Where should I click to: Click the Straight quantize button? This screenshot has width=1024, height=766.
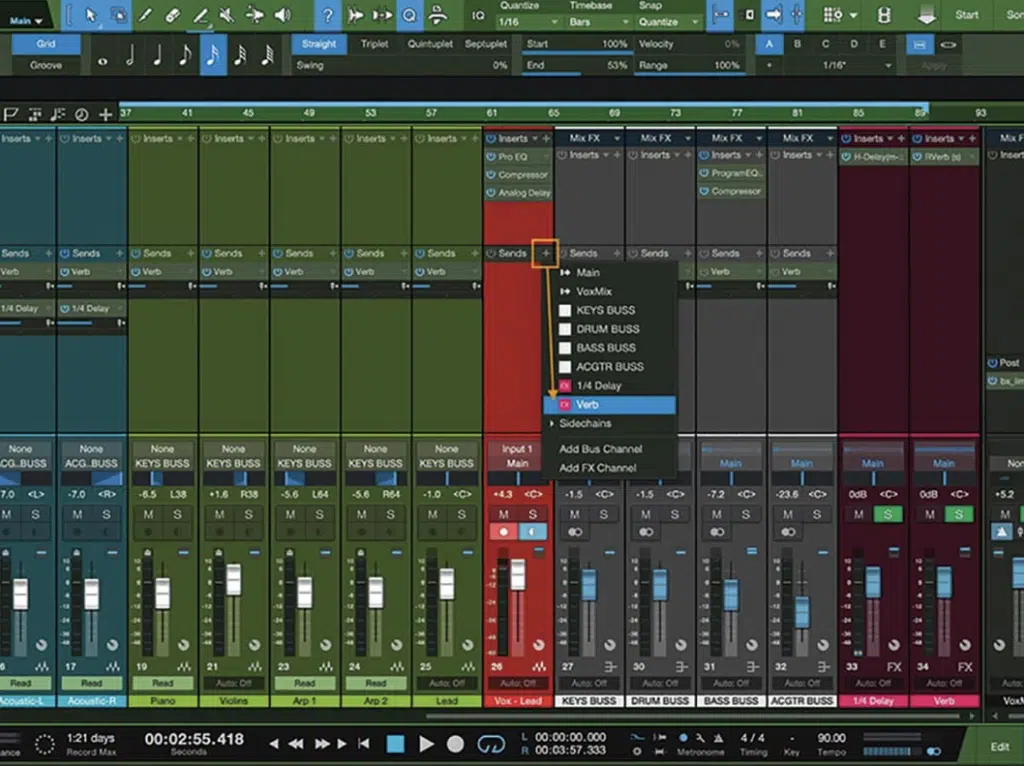pyautogui.click(x=319, y=44)
